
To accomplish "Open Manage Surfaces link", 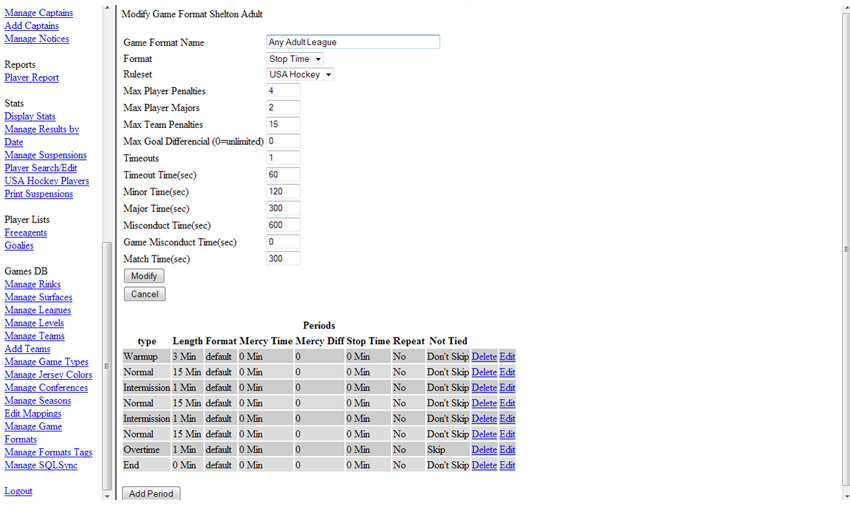I will [x=38, y=297].
